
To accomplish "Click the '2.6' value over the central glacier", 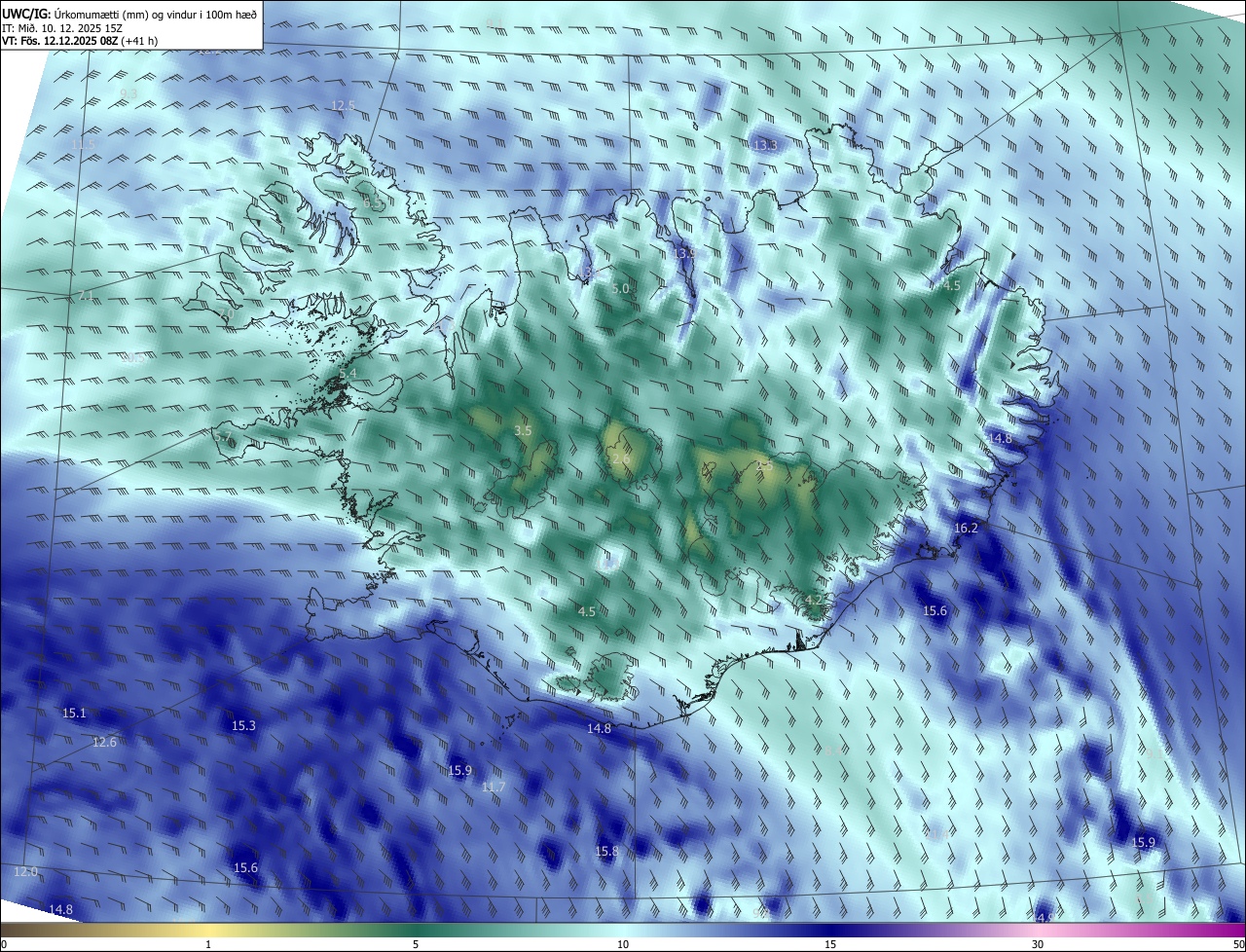I will (x=621, y=458).
